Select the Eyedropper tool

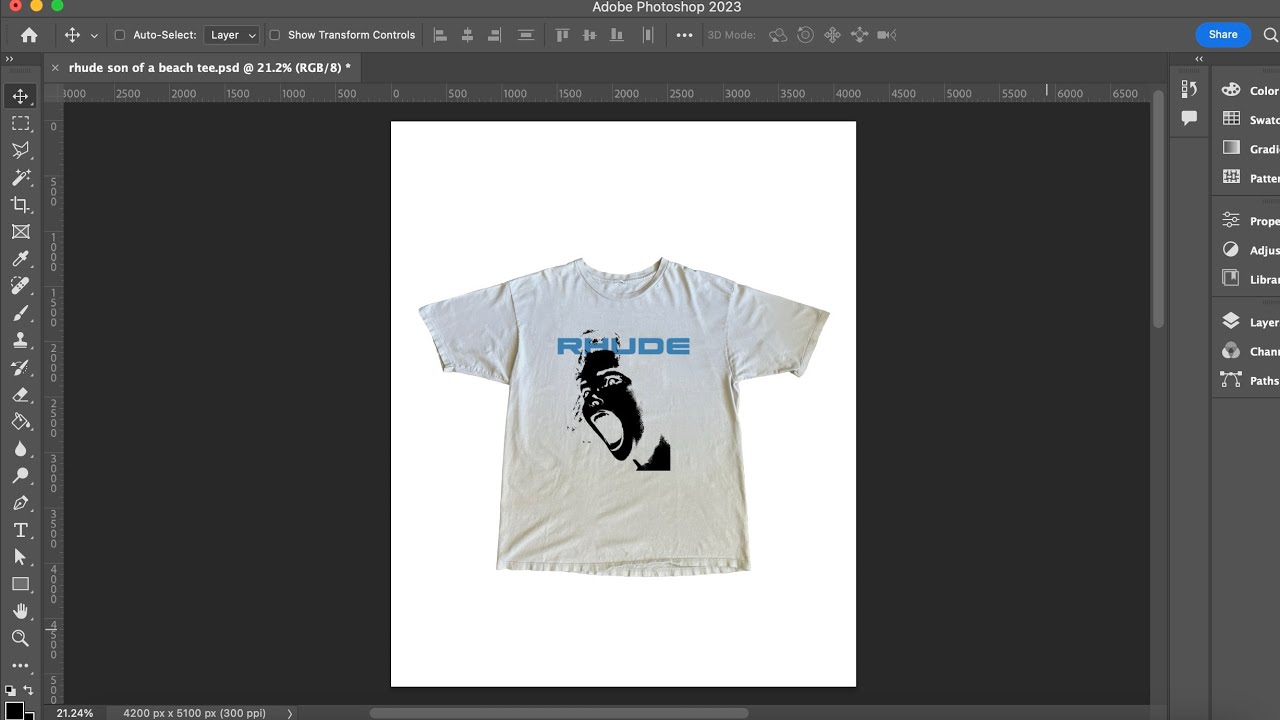coord(20,259)
